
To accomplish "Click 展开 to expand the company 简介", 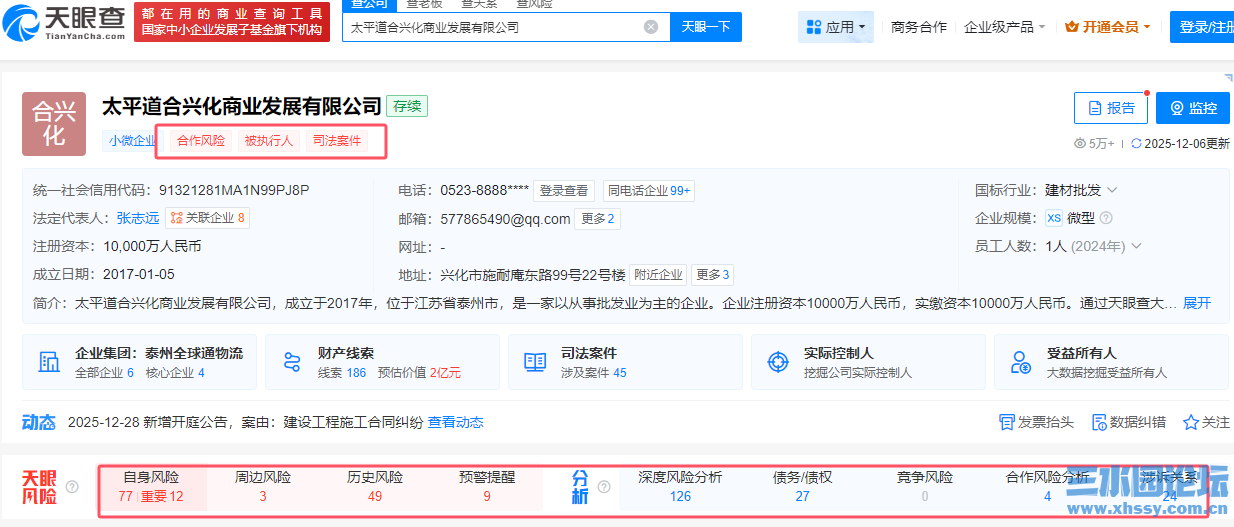I will point(1197,303).
